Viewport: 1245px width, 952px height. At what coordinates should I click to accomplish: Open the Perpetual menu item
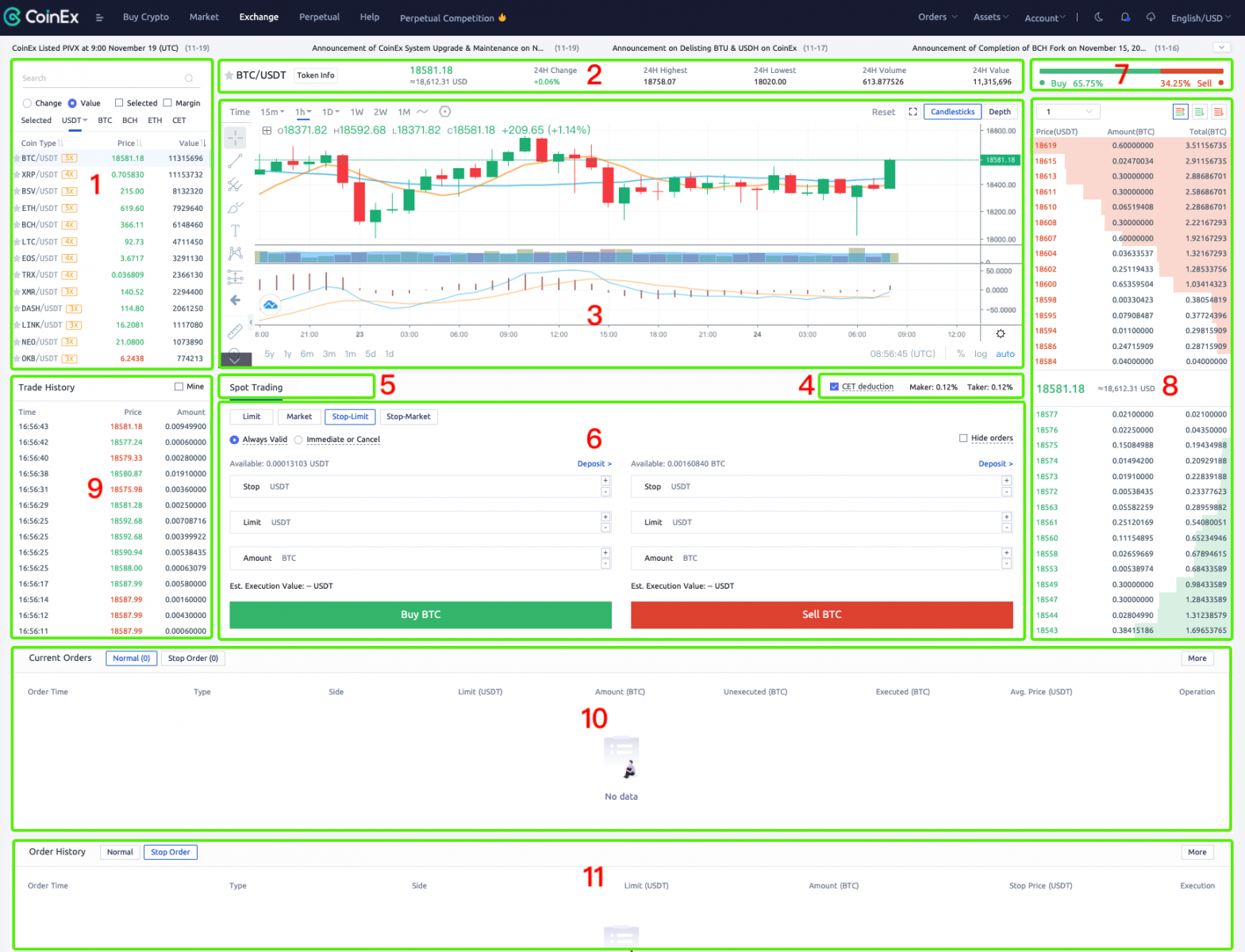319,17
